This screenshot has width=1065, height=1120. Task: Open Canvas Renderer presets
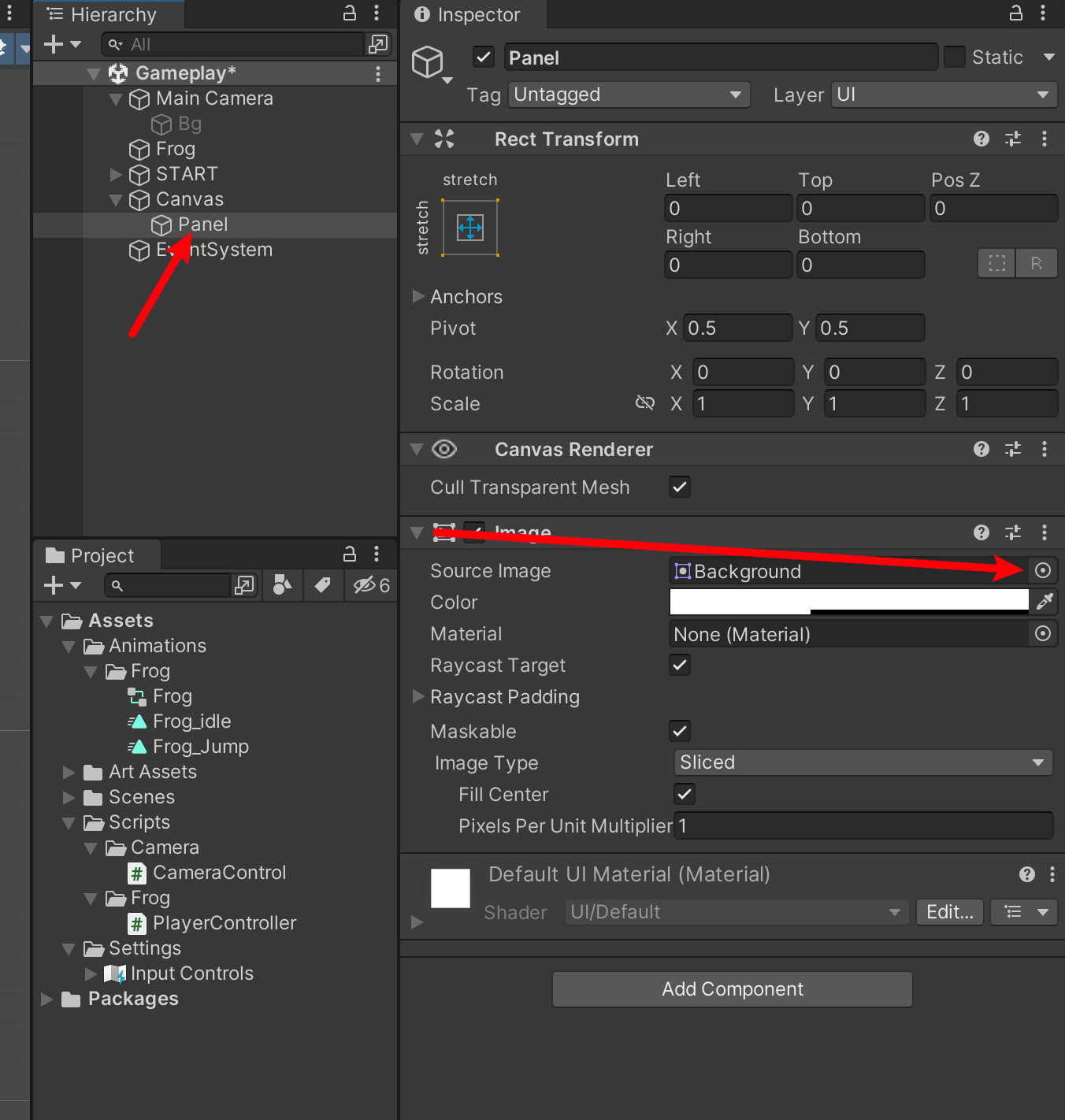pos(1013,449)
